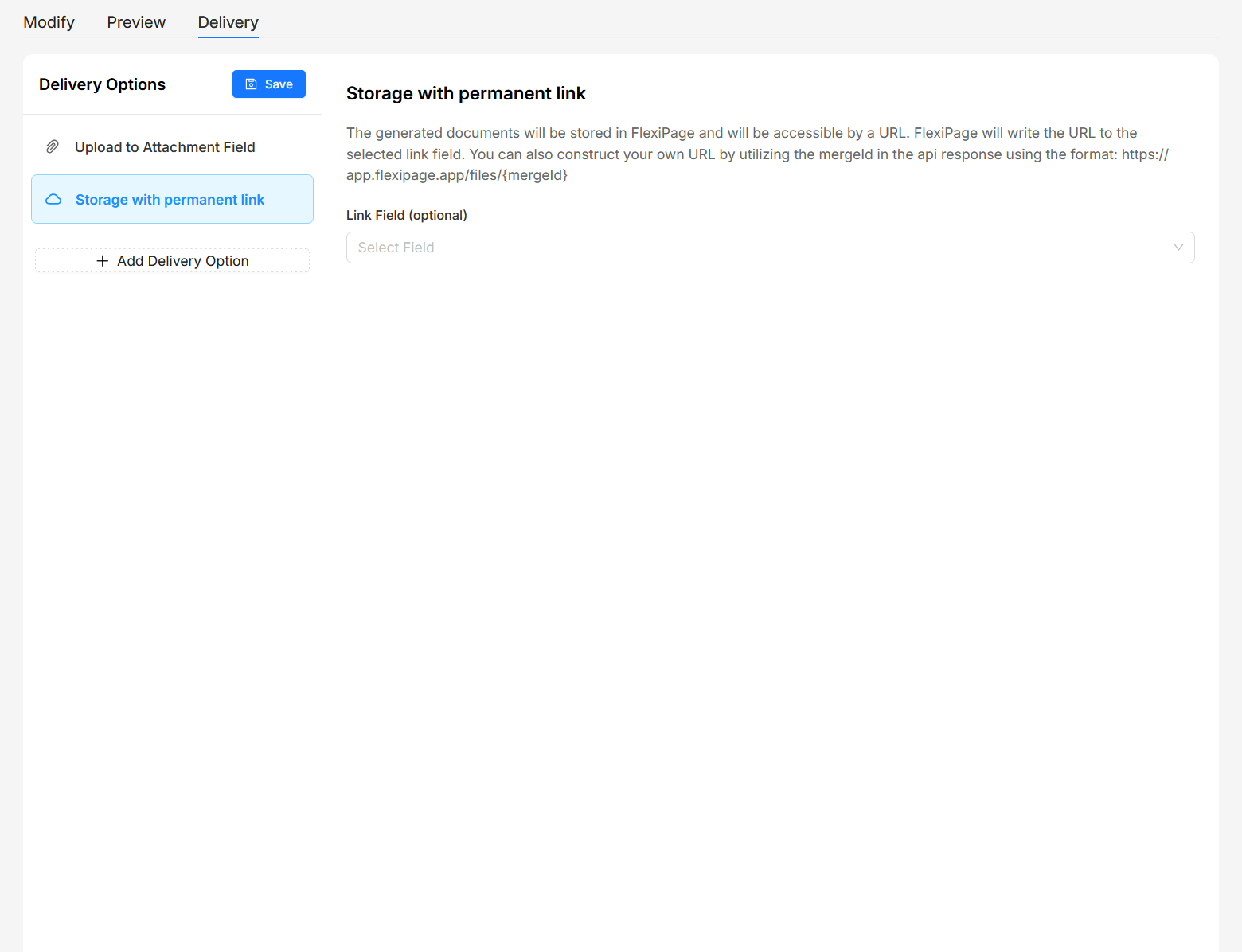Click the plus icon for adding delivery option
Image resolution: width=1242 pixels, height=952 pixels.
(x=102, y=261)
